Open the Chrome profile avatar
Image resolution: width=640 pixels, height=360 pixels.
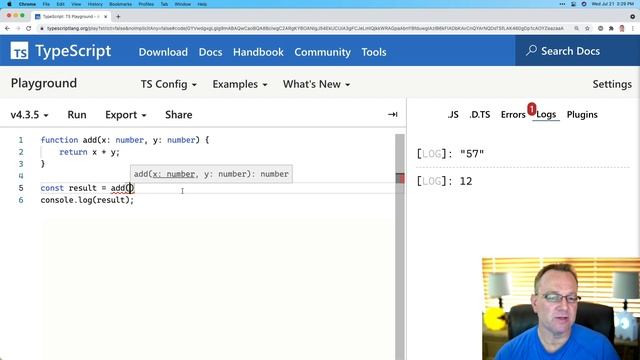pos(622,29)
